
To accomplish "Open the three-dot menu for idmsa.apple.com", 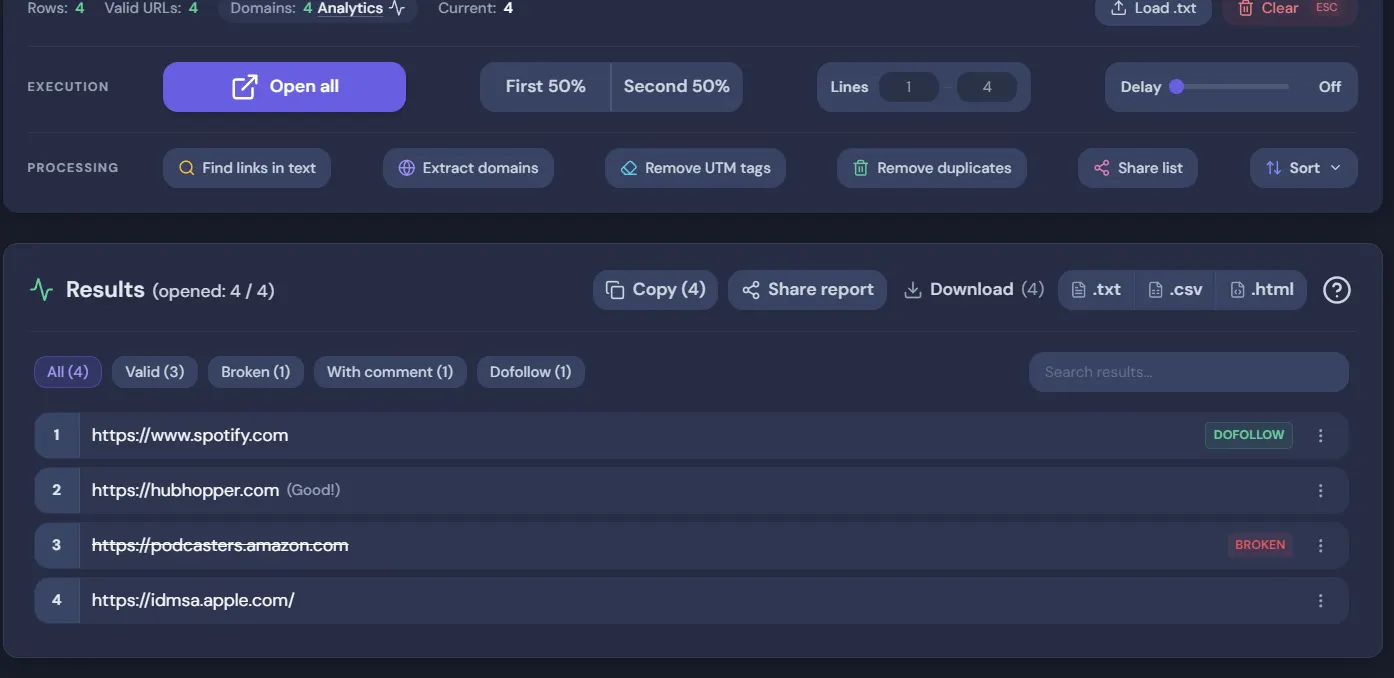I will click(x=1321, y=601).
